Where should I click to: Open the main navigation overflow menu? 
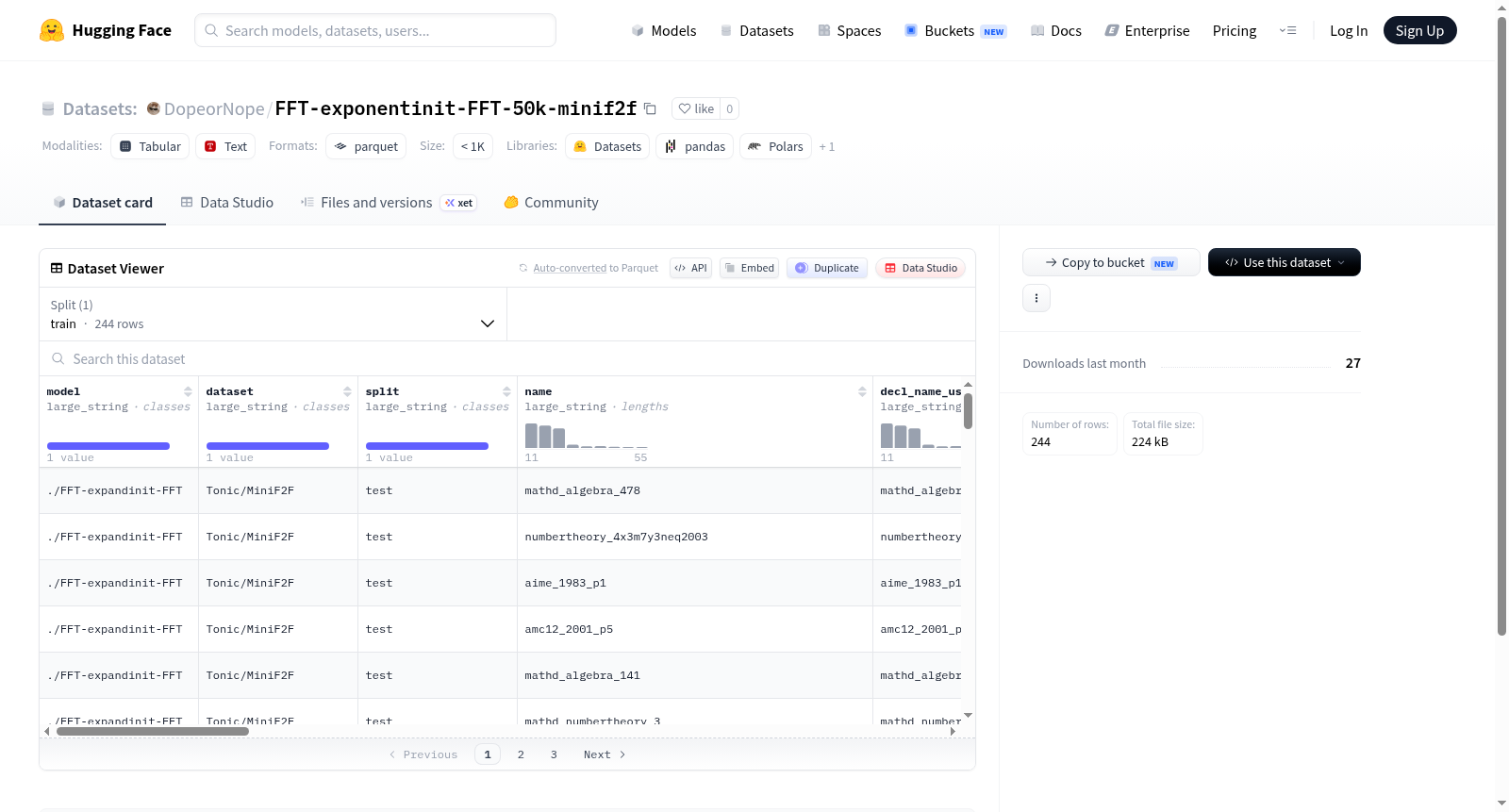tap(1287, 30)
